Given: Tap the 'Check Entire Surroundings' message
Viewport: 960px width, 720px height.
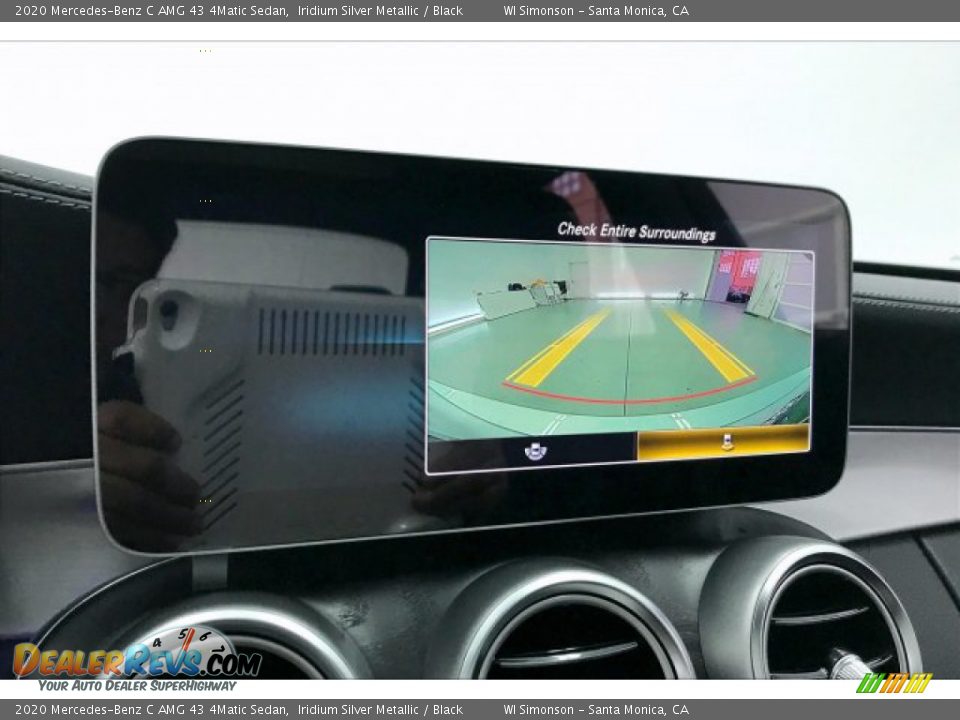Looking at the screenshot, I should (x=636, y=231).
